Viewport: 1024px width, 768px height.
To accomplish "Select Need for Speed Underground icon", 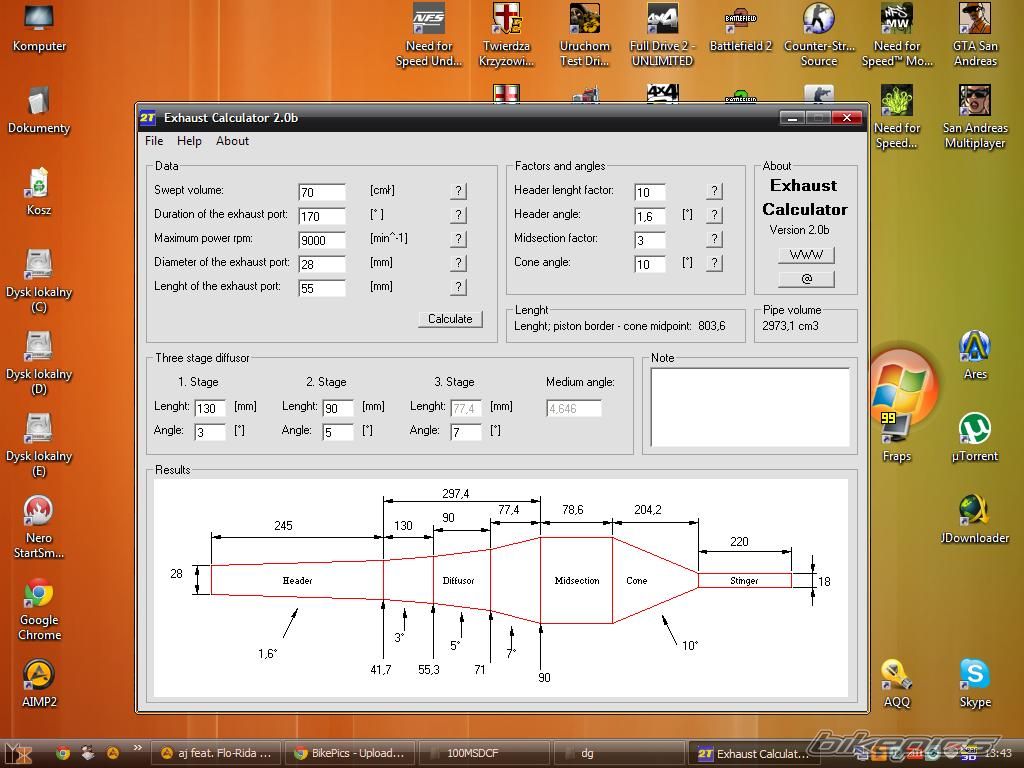I will (x=428, y=35).
